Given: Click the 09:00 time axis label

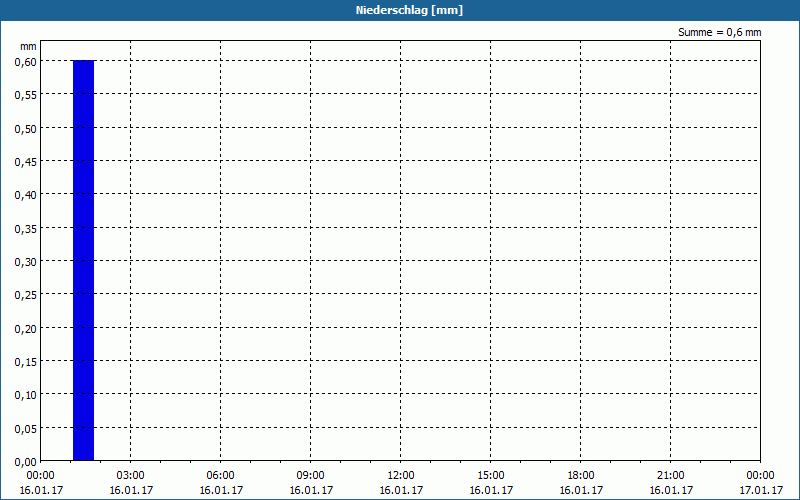Looking at the screenshot, I should click(311, 476).
